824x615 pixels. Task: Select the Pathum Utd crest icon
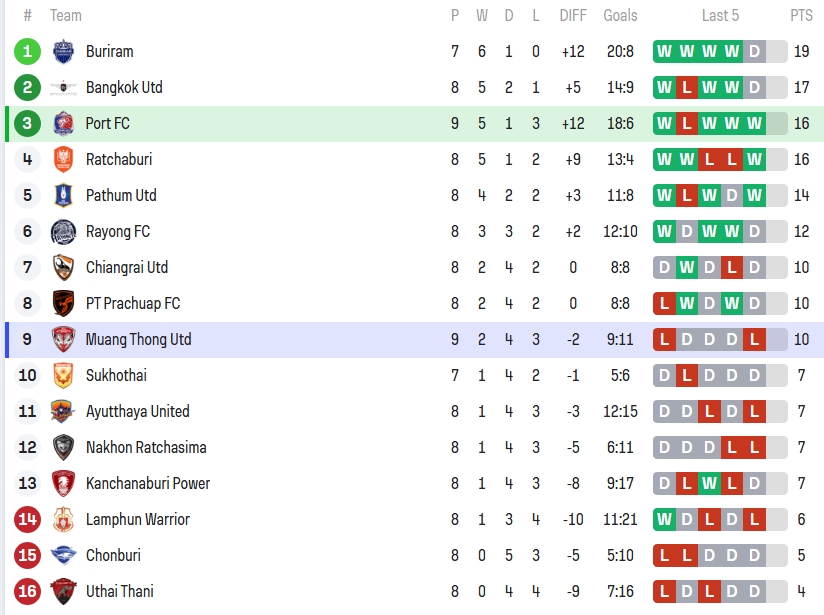click(x=63, y=195)
